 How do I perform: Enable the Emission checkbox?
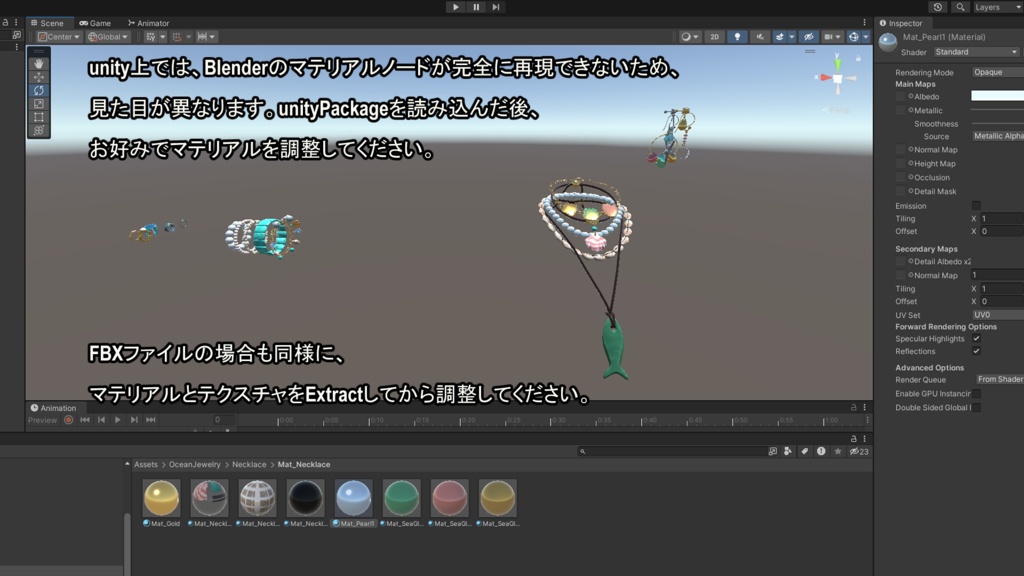point(976,206)
